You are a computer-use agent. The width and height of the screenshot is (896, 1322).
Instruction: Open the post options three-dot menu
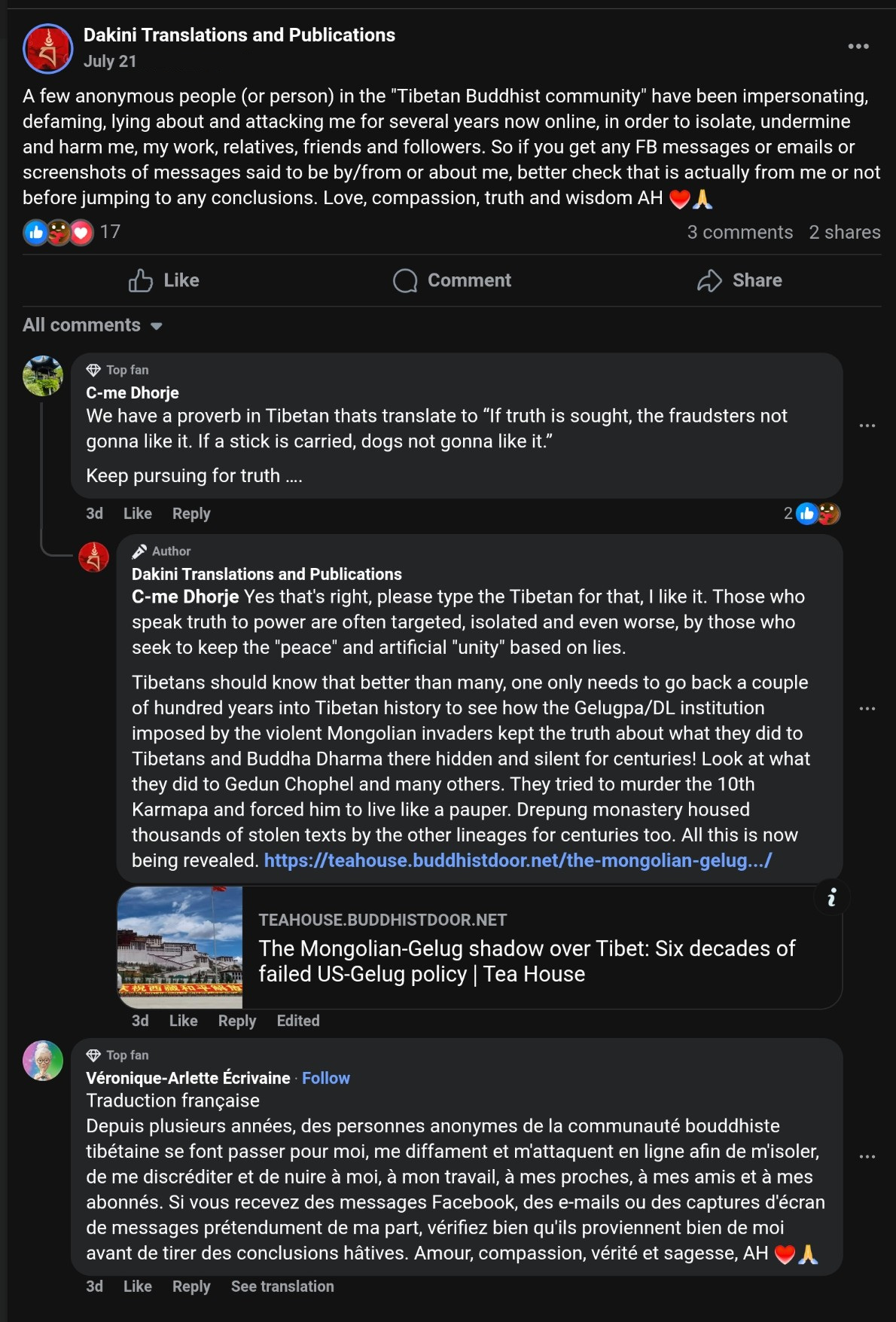858,47
